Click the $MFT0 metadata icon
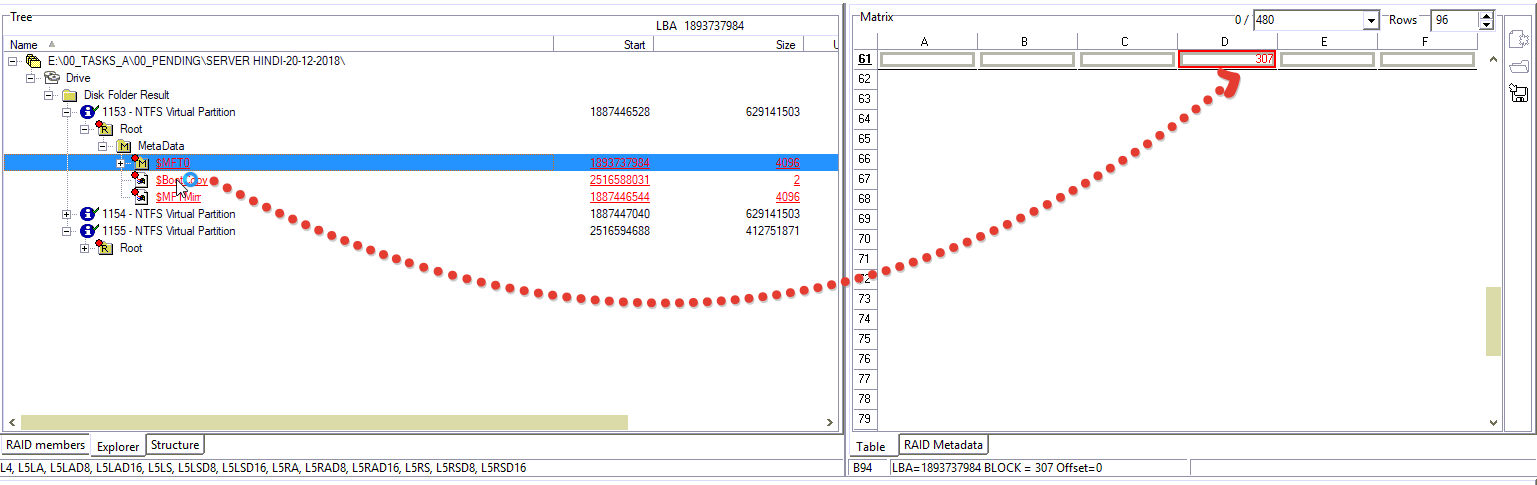The image size is (1537, 485). click(141, 163)
